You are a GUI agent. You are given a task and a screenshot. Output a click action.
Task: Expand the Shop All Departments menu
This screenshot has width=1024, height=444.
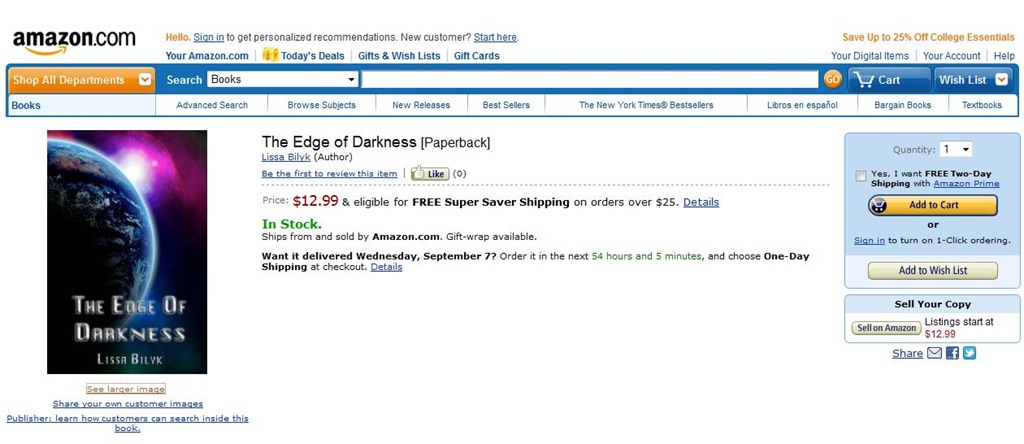pos(145,80)
